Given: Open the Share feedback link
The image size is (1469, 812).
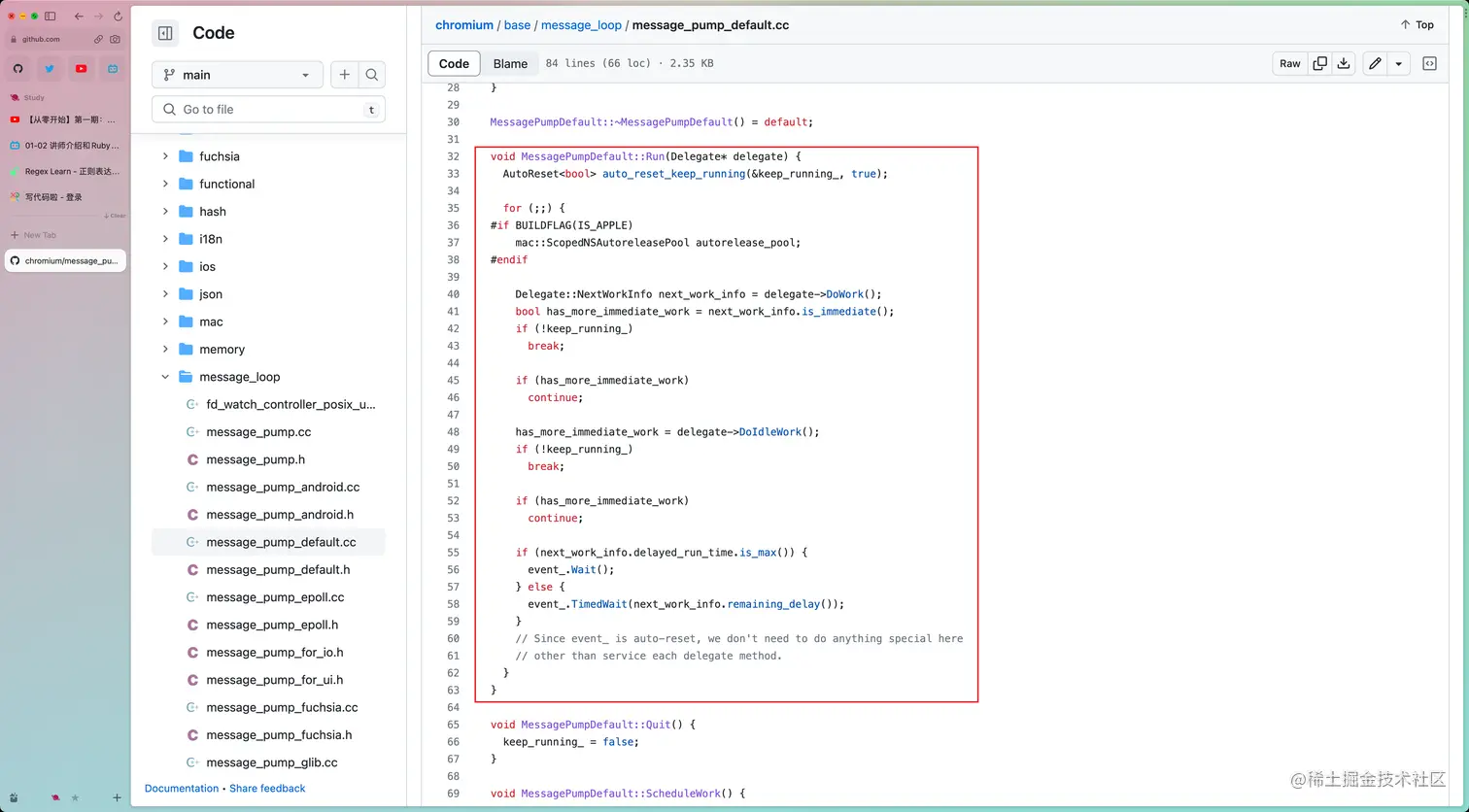Looking at the screenshot, I should pos(267,789).
